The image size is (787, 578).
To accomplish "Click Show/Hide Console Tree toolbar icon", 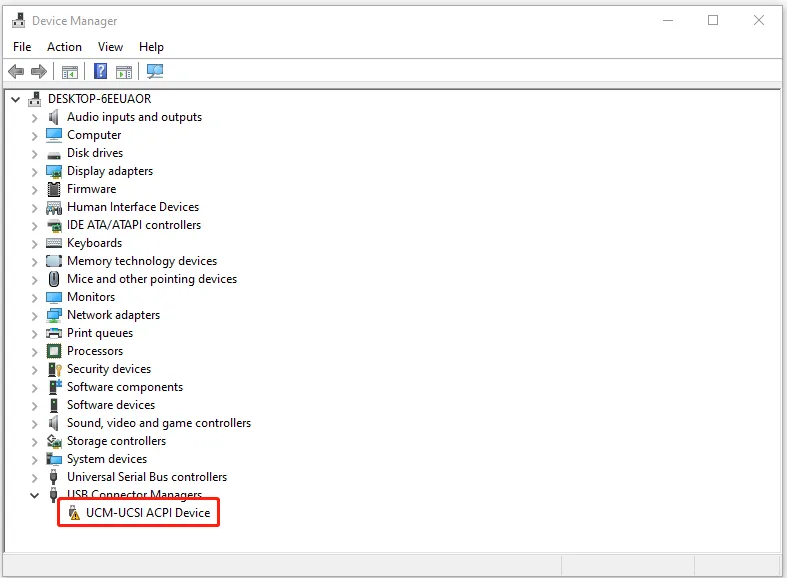I will (70, 72).
